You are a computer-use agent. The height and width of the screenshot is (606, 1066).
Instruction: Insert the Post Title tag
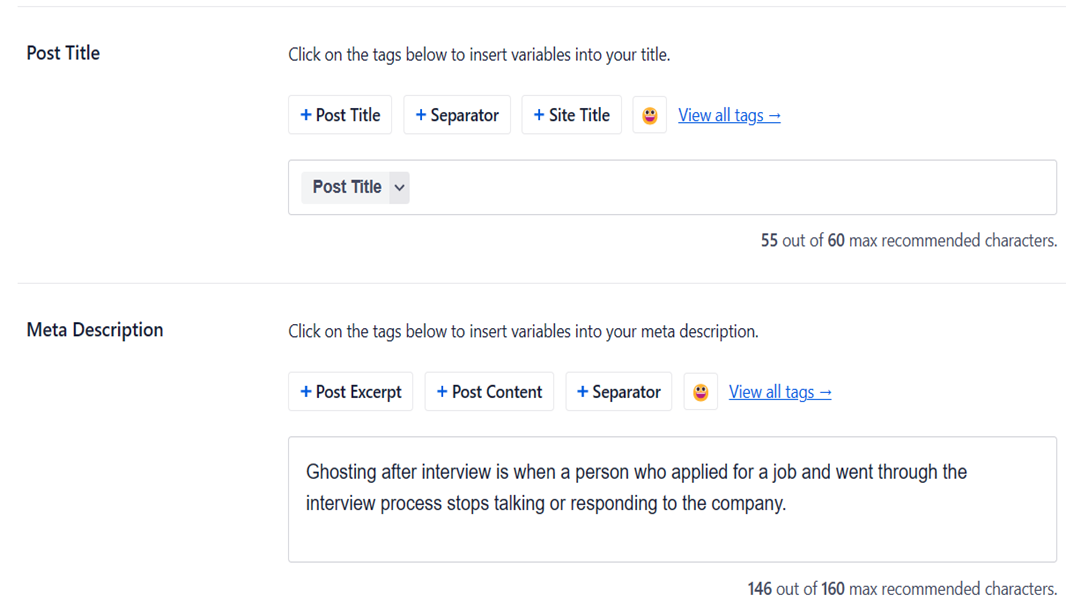[340, 115]
